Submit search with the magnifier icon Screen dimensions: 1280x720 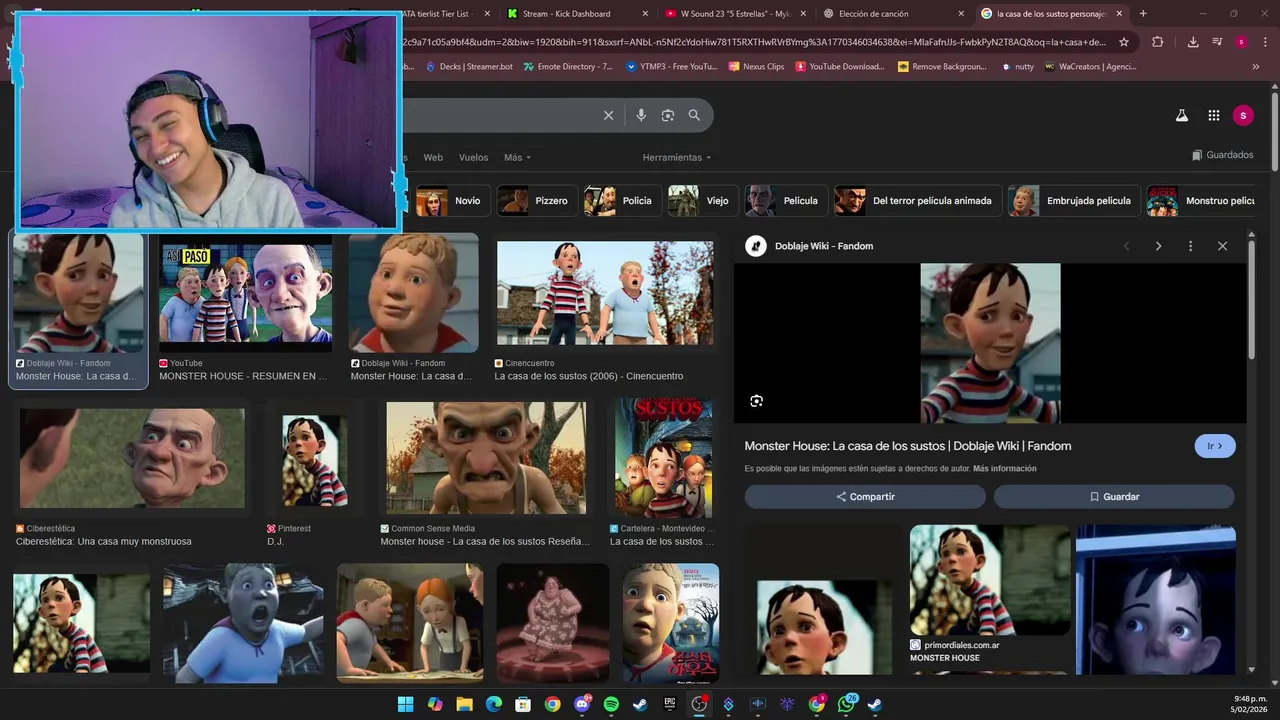coord(694,115)
